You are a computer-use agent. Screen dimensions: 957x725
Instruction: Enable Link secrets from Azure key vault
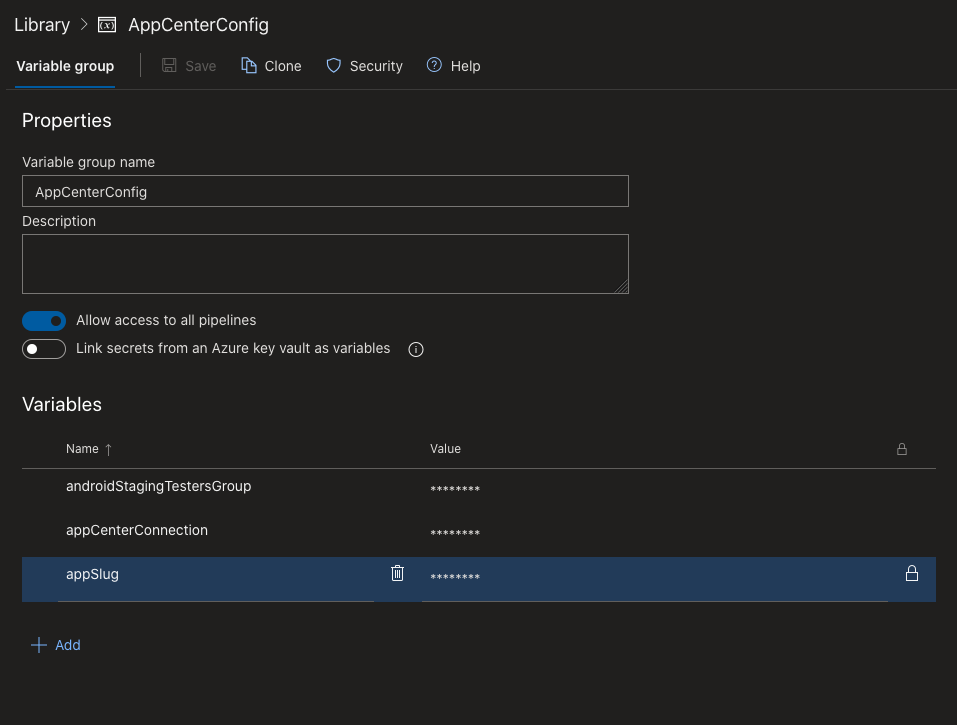44,349
